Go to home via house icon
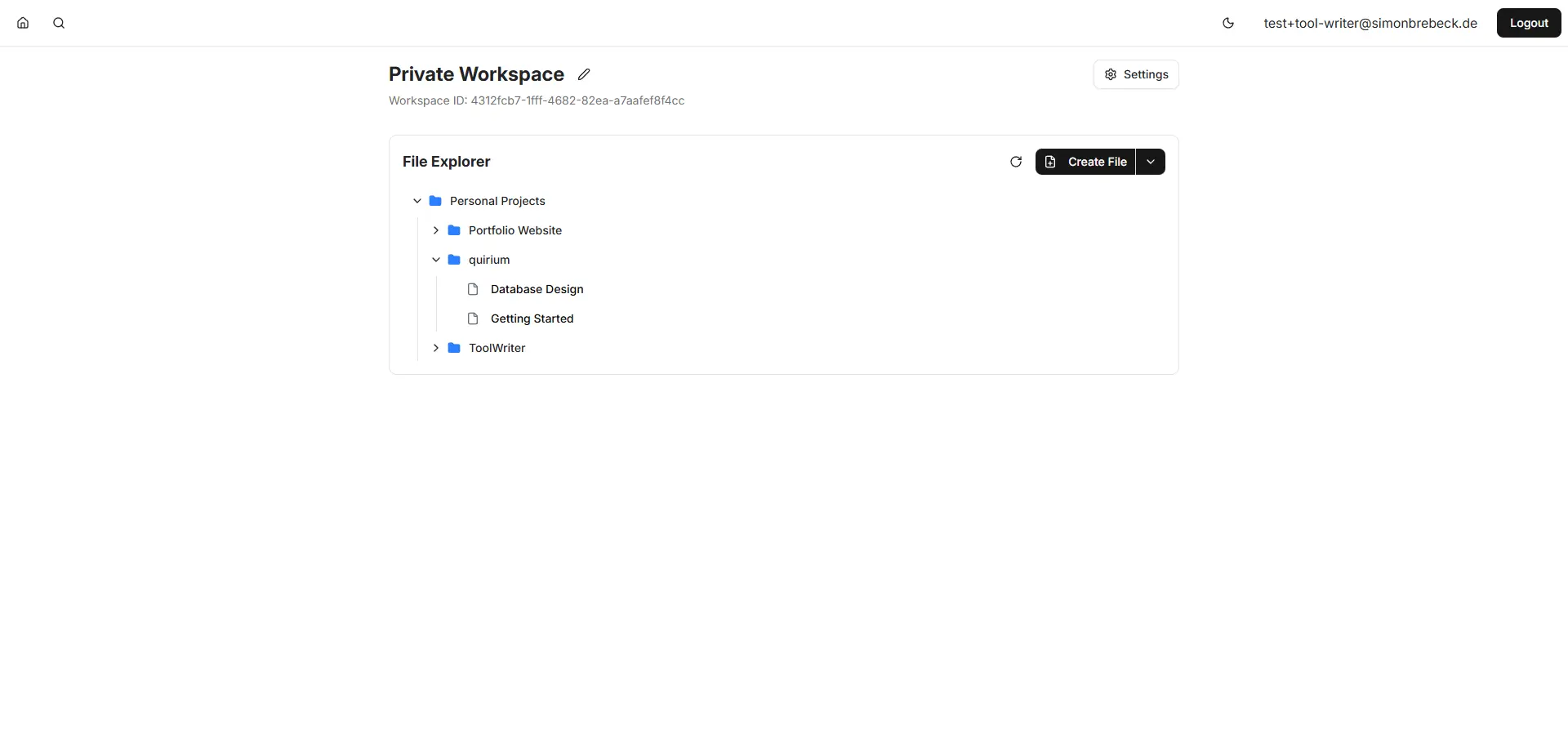Viewport: 1568px width, 744px height. click(23, 23)
